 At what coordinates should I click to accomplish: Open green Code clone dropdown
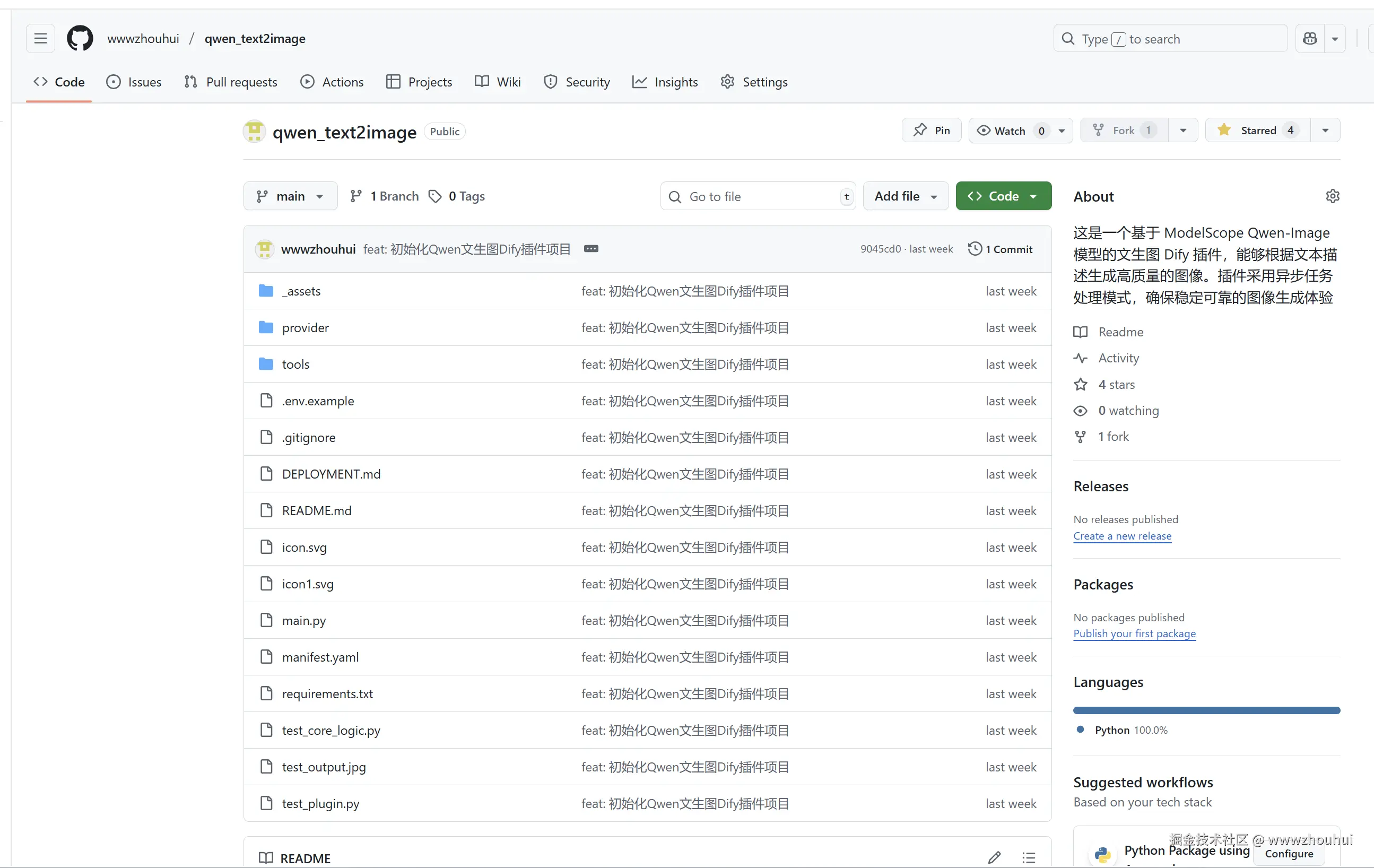(1003, 196)
